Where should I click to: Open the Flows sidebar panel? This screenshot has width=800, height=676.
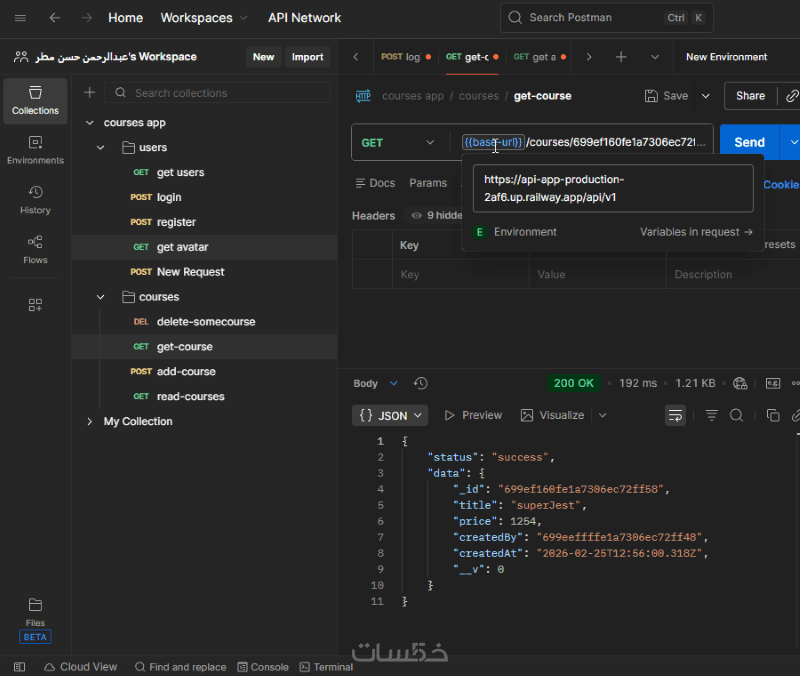click(35, 250)
